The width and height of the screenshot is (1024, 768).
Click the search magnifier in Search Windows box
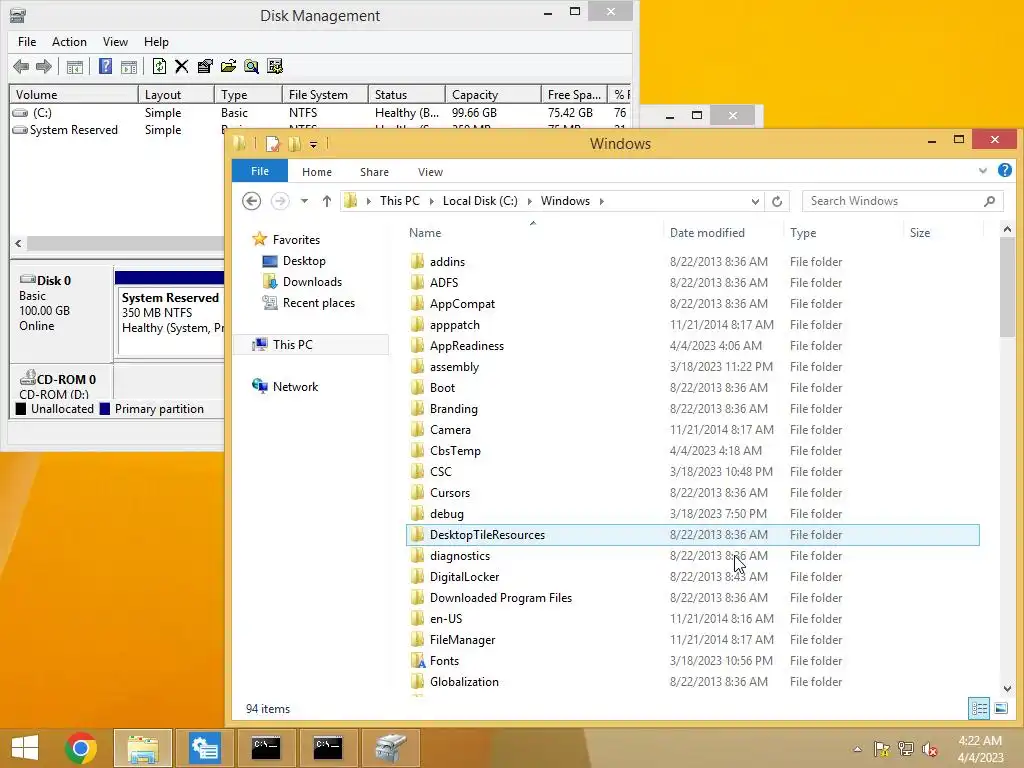click(x=989, y=201)
